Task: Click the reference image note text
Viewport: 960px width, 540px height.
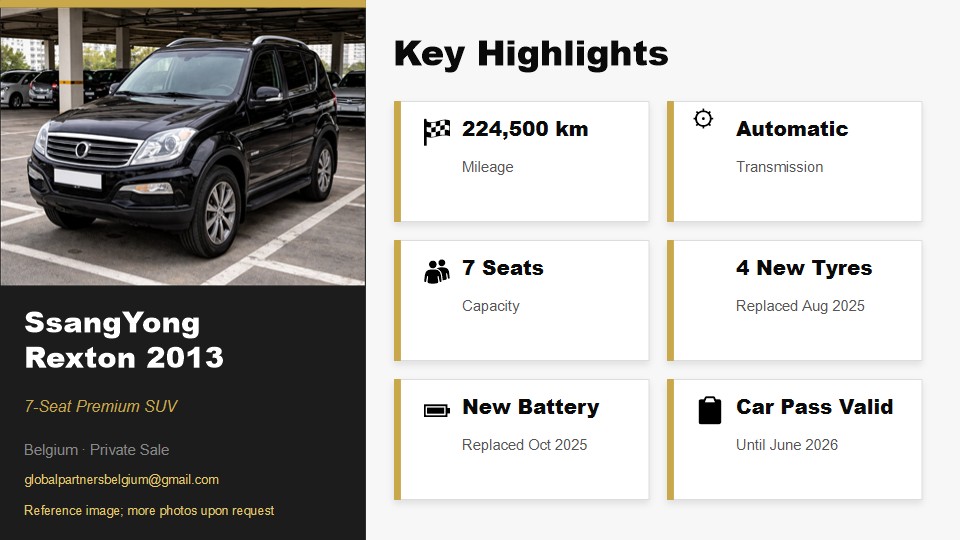Action: (x=149, y=511)
